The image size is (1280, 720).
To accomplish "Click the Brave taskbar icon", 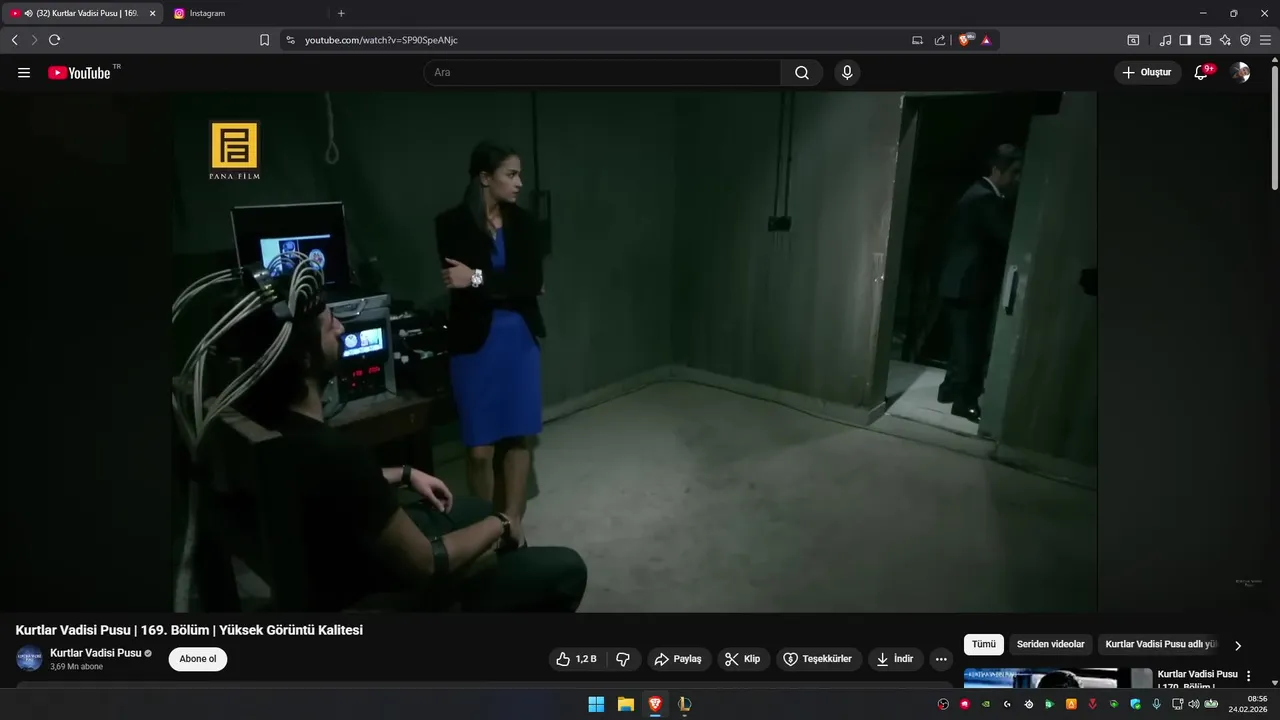I will coord(655,704).
